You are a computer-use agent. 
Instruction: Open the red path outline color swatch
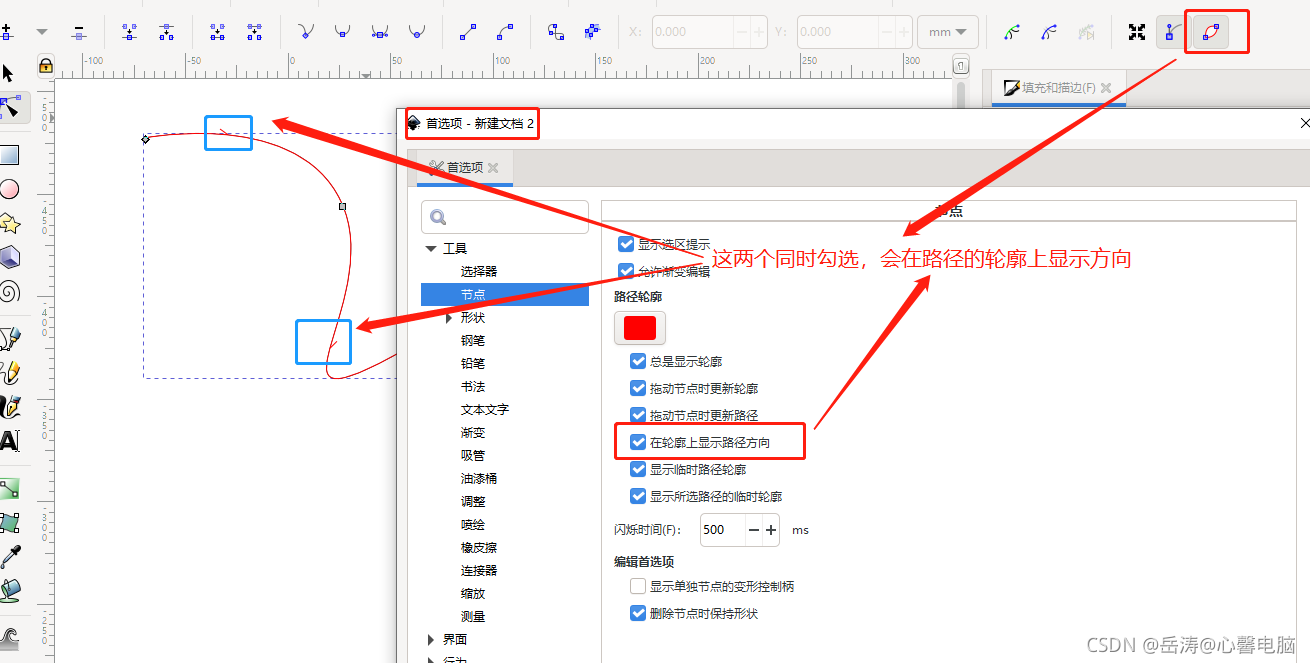640,328
